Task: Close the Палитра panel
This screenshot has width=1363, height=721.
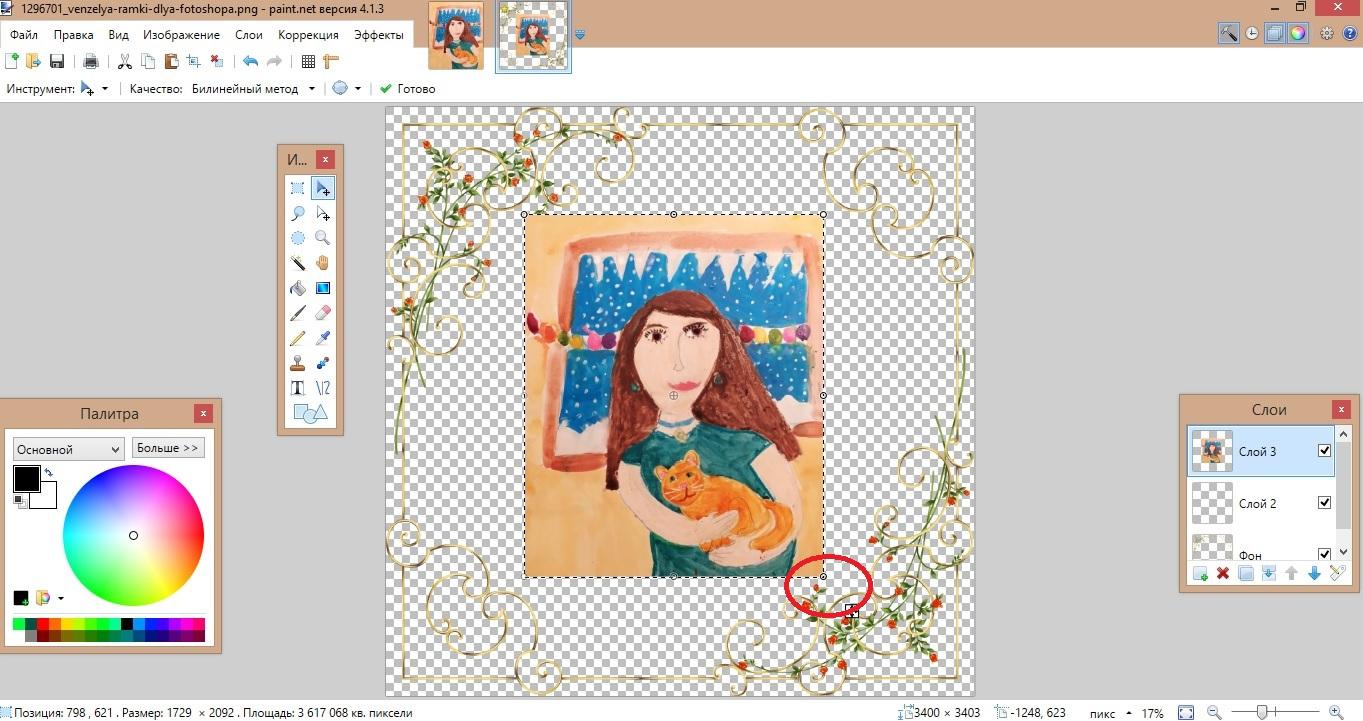Action: pos(203,414)
